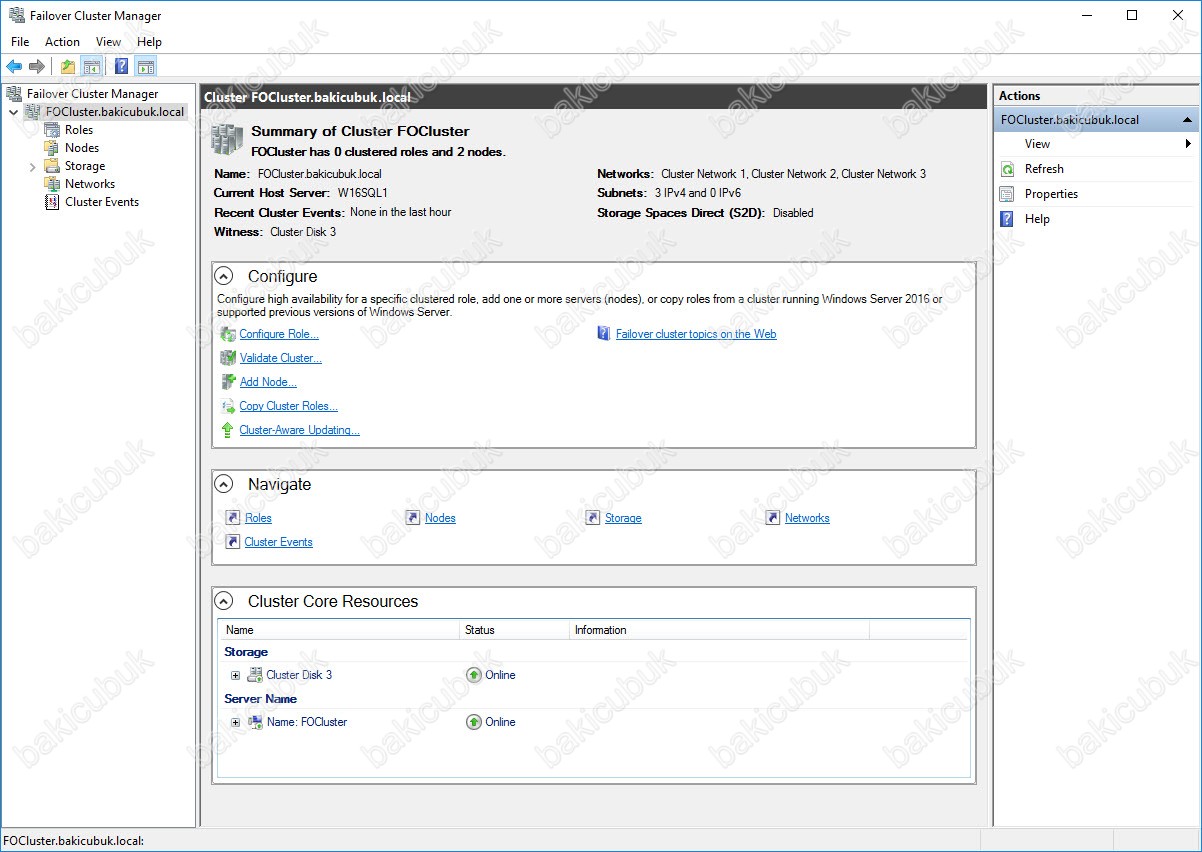Open the Configure Role... link
The image size is (1202, 852).
pos(279,334)
